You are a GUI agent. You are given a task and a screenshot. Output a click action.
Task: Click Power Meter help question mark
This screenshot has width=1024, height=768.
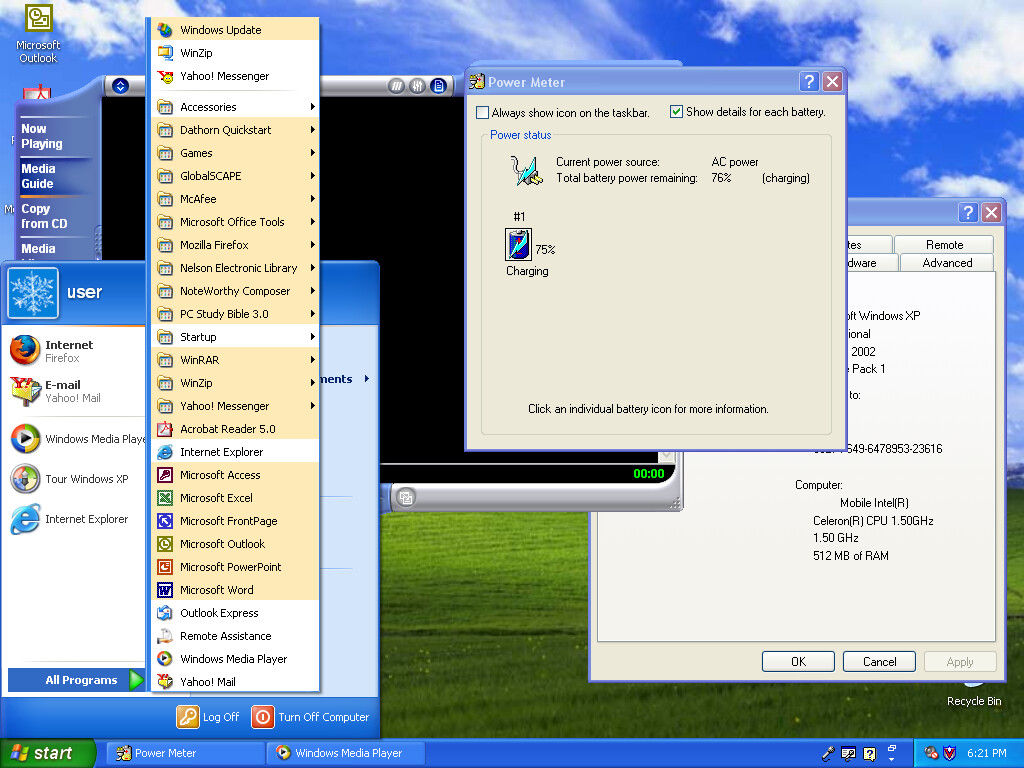tap(809, 82)
